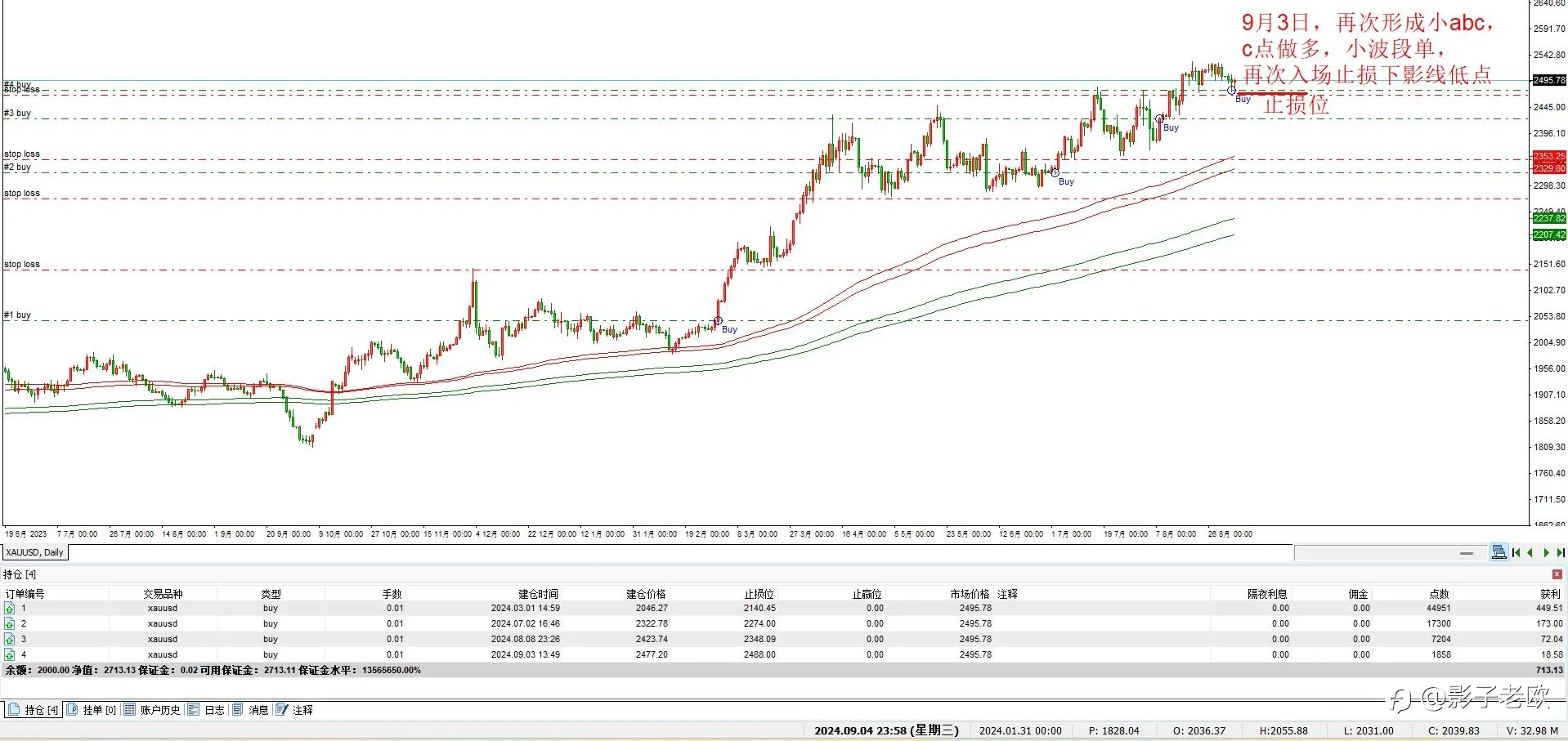Select Buy entry marker on #3 buy line

[x=1159, y=119]
